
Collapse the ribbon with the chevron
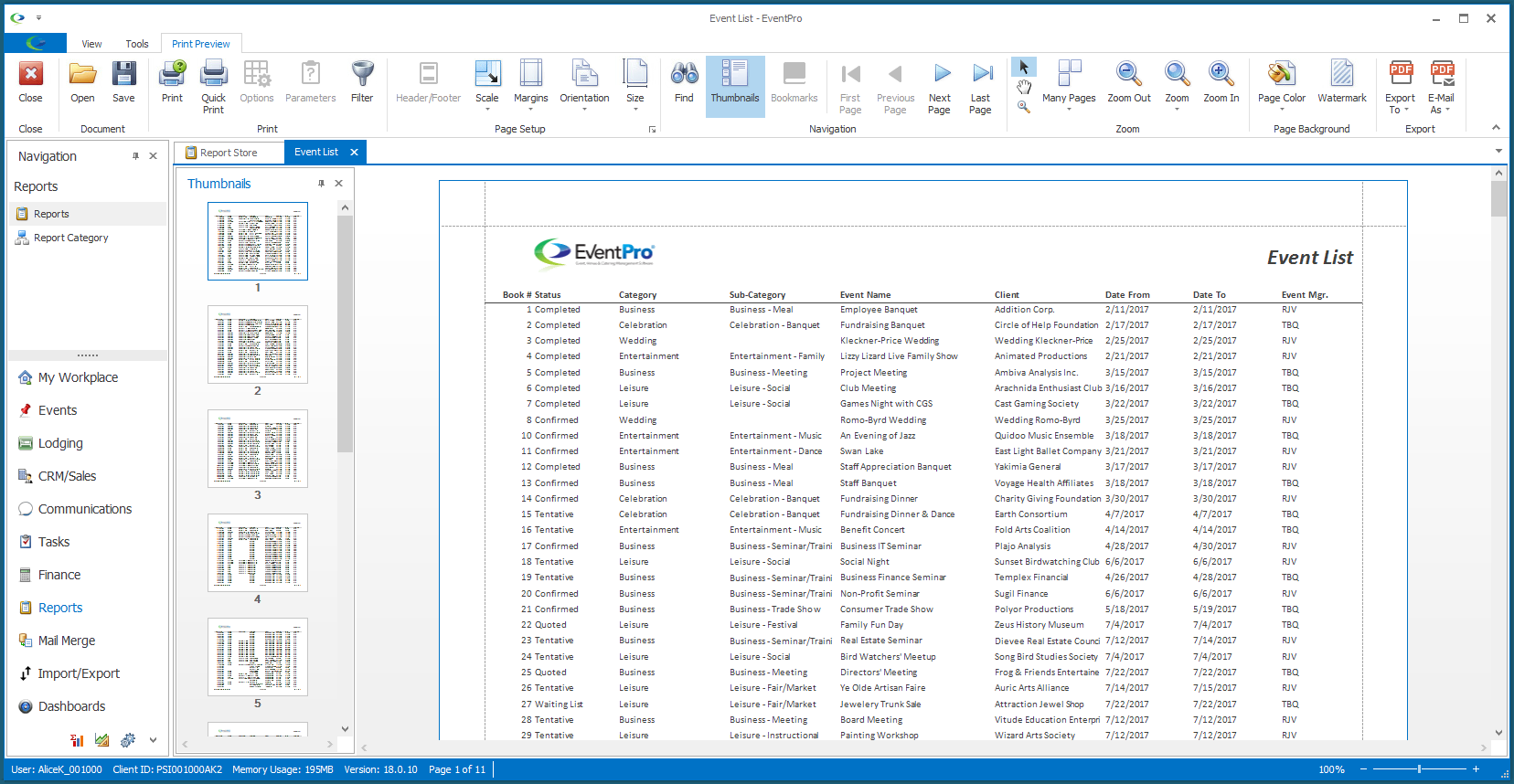pyautogui.click(x=1496, y=128)
